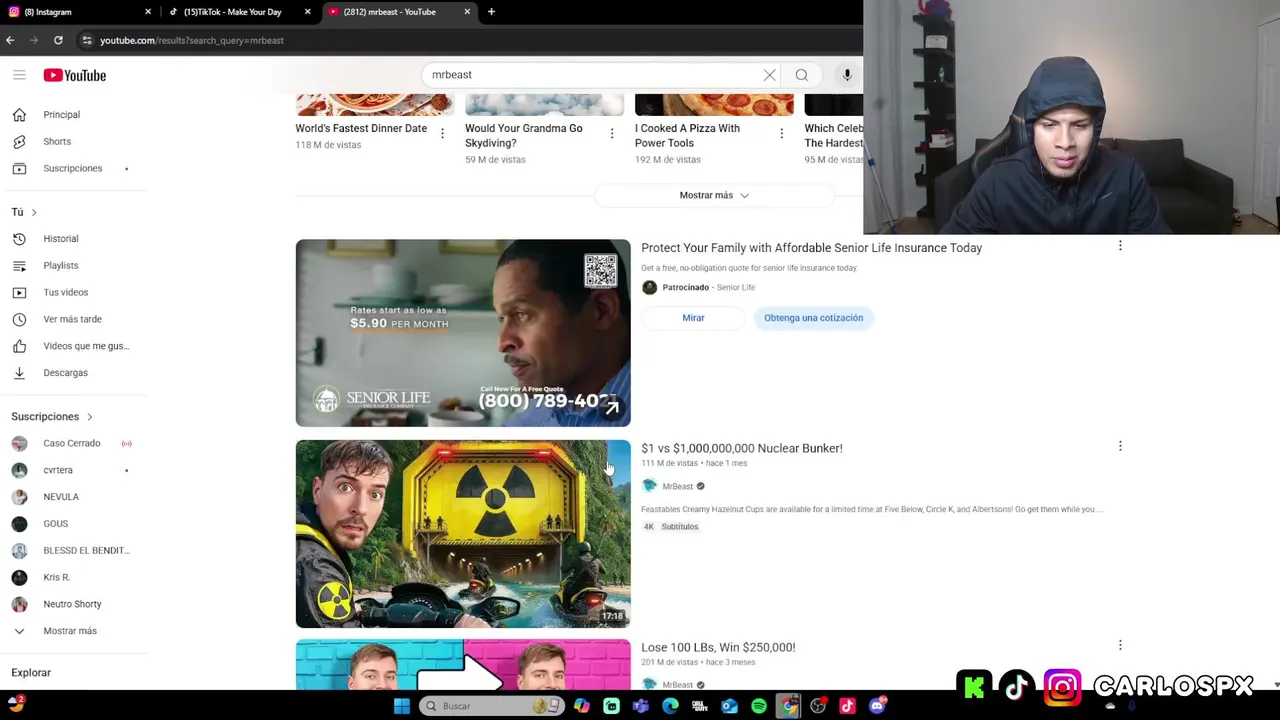Click the Descargas download icon
1280x720 pixels.
point(19,373)
